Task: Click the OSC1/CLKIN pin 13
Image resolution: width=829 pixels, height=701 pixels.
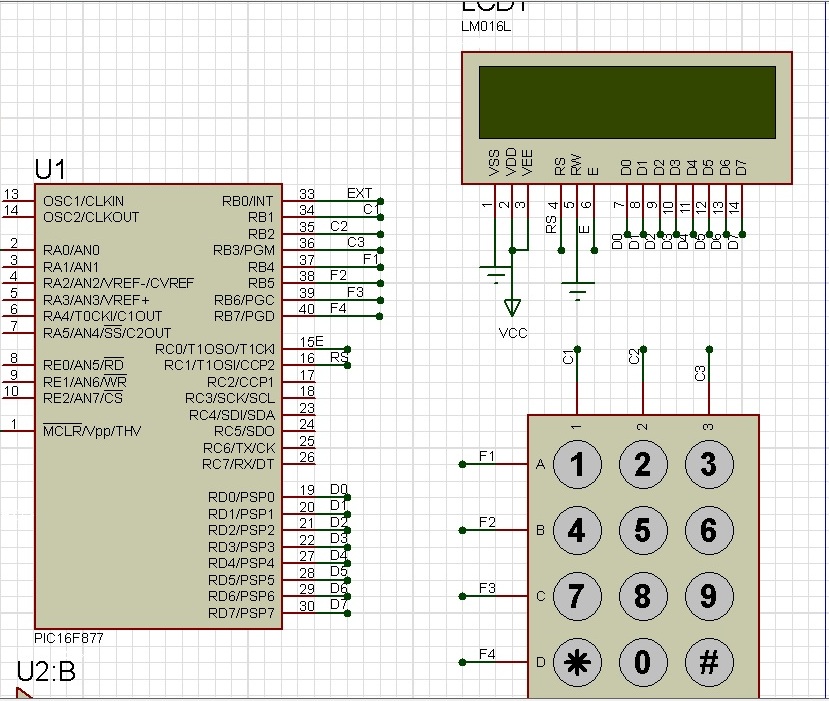Action: point(16,200)
